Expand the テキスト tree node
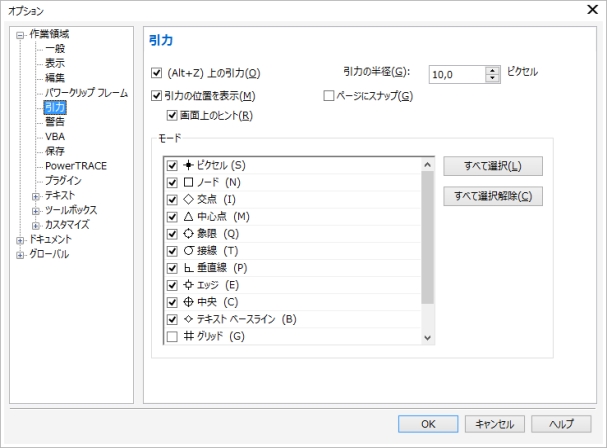607x448 pixels. [36, 195]
